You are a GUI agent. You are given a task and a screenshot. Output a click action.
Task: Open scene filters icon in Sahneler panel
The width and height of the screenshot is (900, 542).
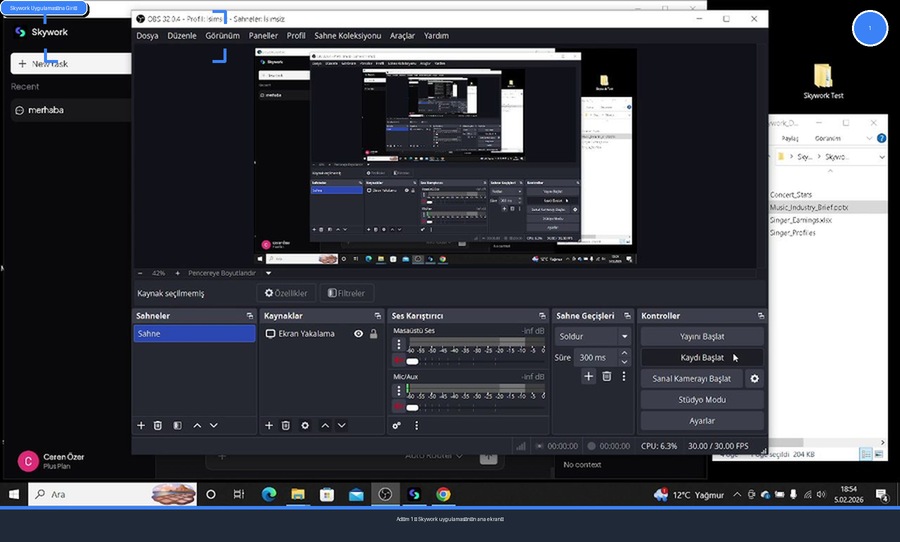click(177, 426)
